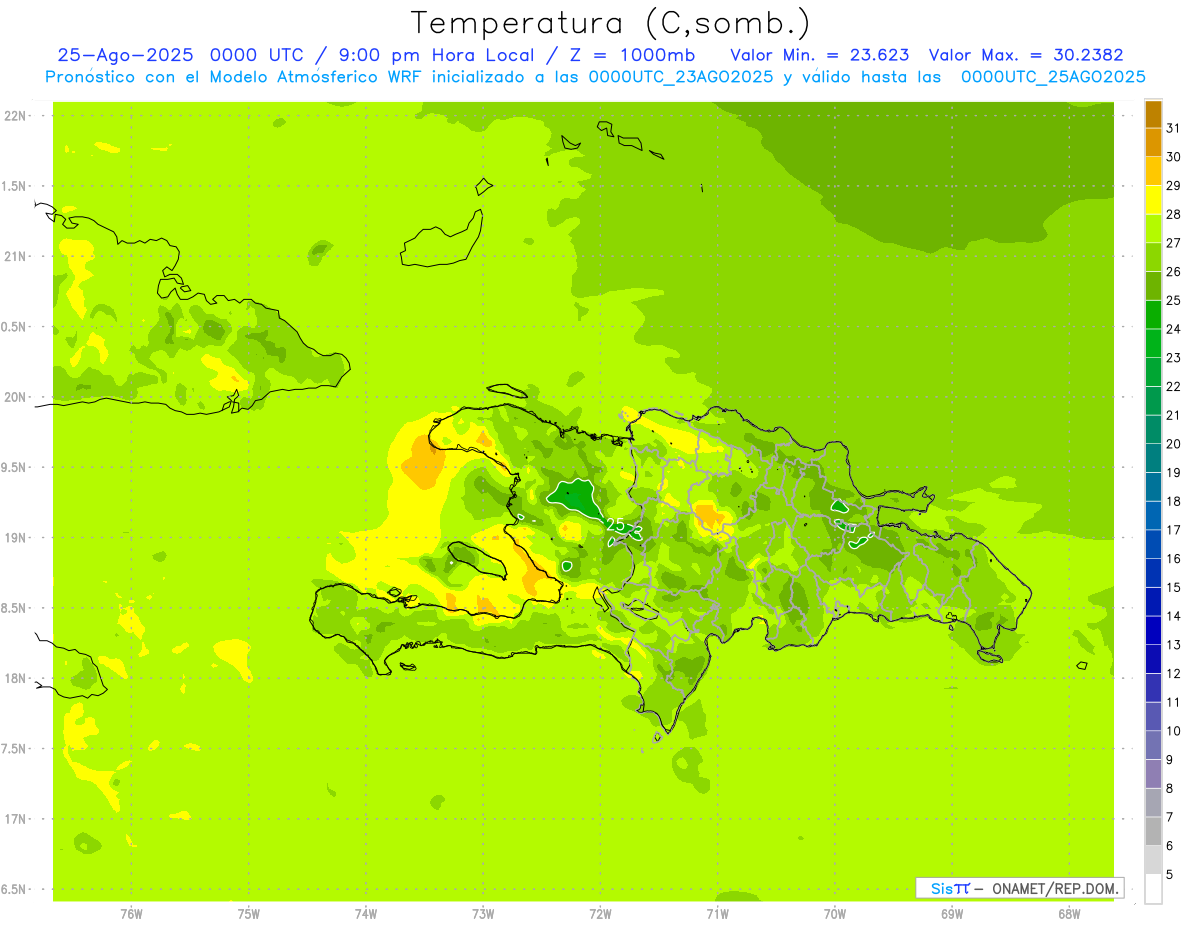Click the '74W' longitude axis label
Viewport: 1200px width, 927px height.
tap(366, 914)
